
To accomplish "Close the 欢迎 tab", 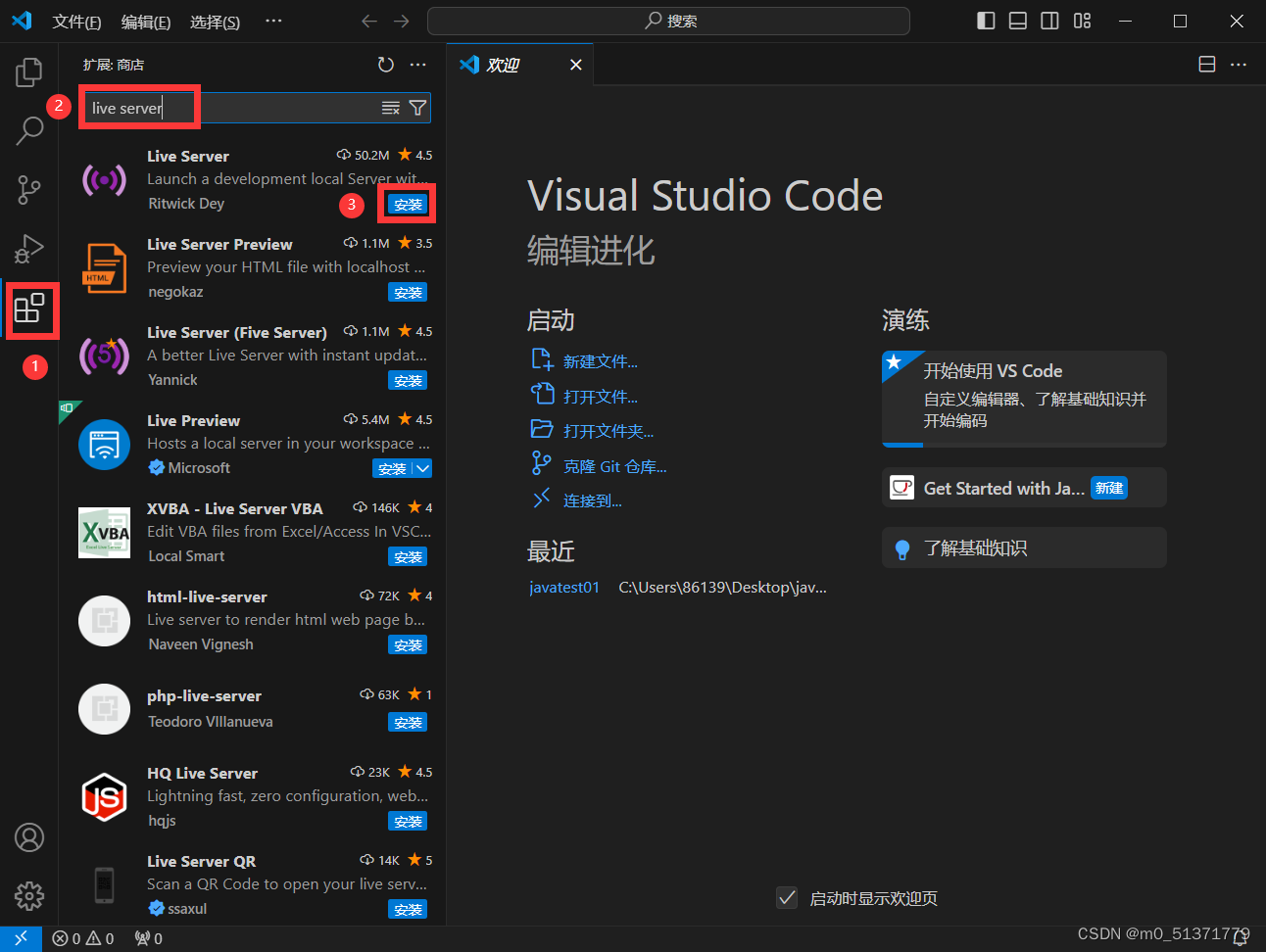I will [x=576, y=65].
